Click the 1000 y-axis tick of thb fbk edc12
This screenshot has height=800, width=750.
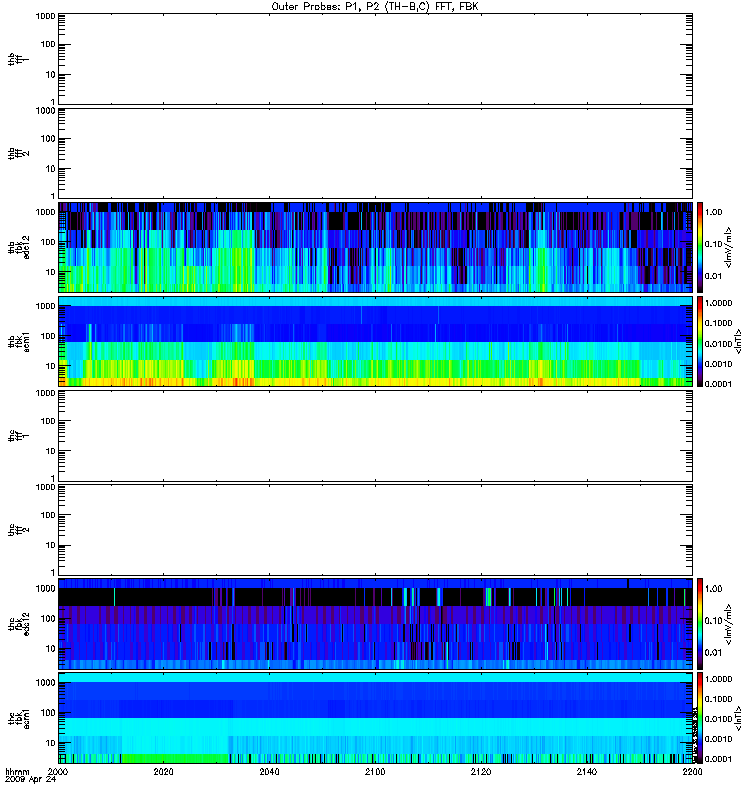(x=45, y=212)
